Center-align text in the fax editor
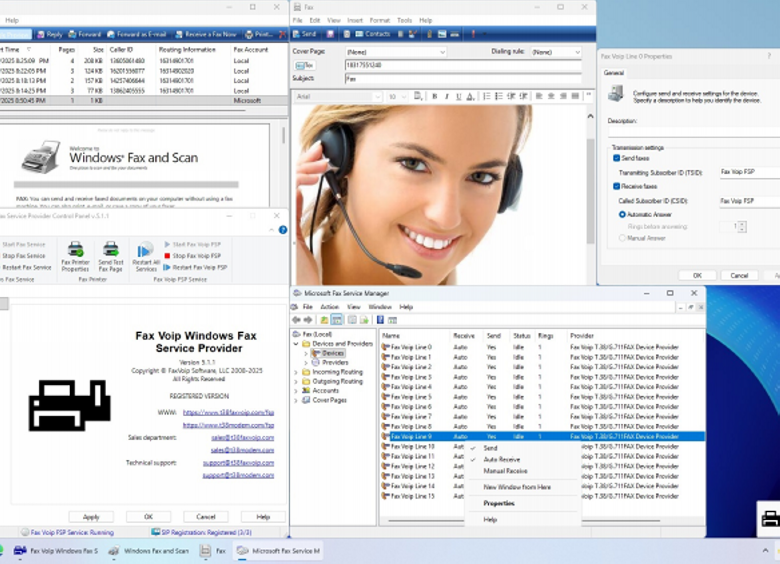Screen dimensions: 780x564 551,96
